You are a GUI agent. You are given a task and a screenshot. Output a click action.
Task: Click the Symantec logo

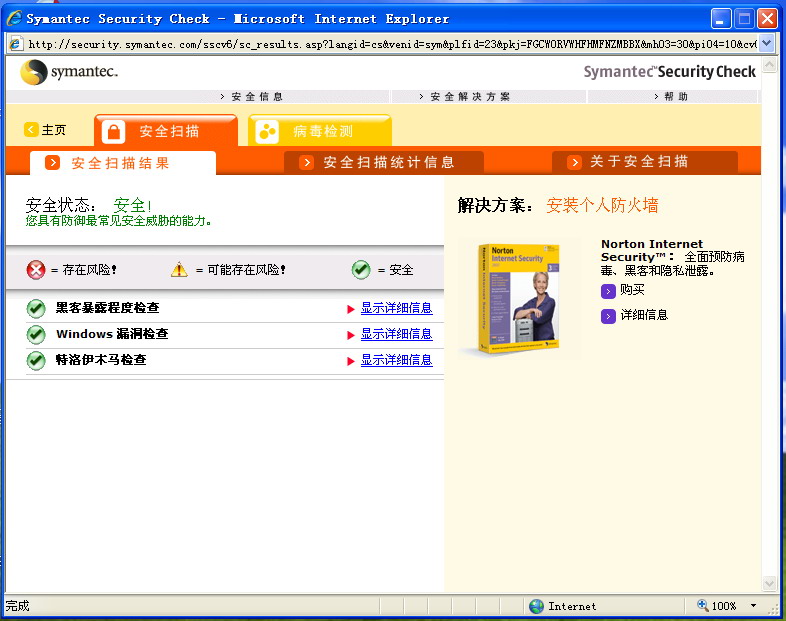pos(69,72)
